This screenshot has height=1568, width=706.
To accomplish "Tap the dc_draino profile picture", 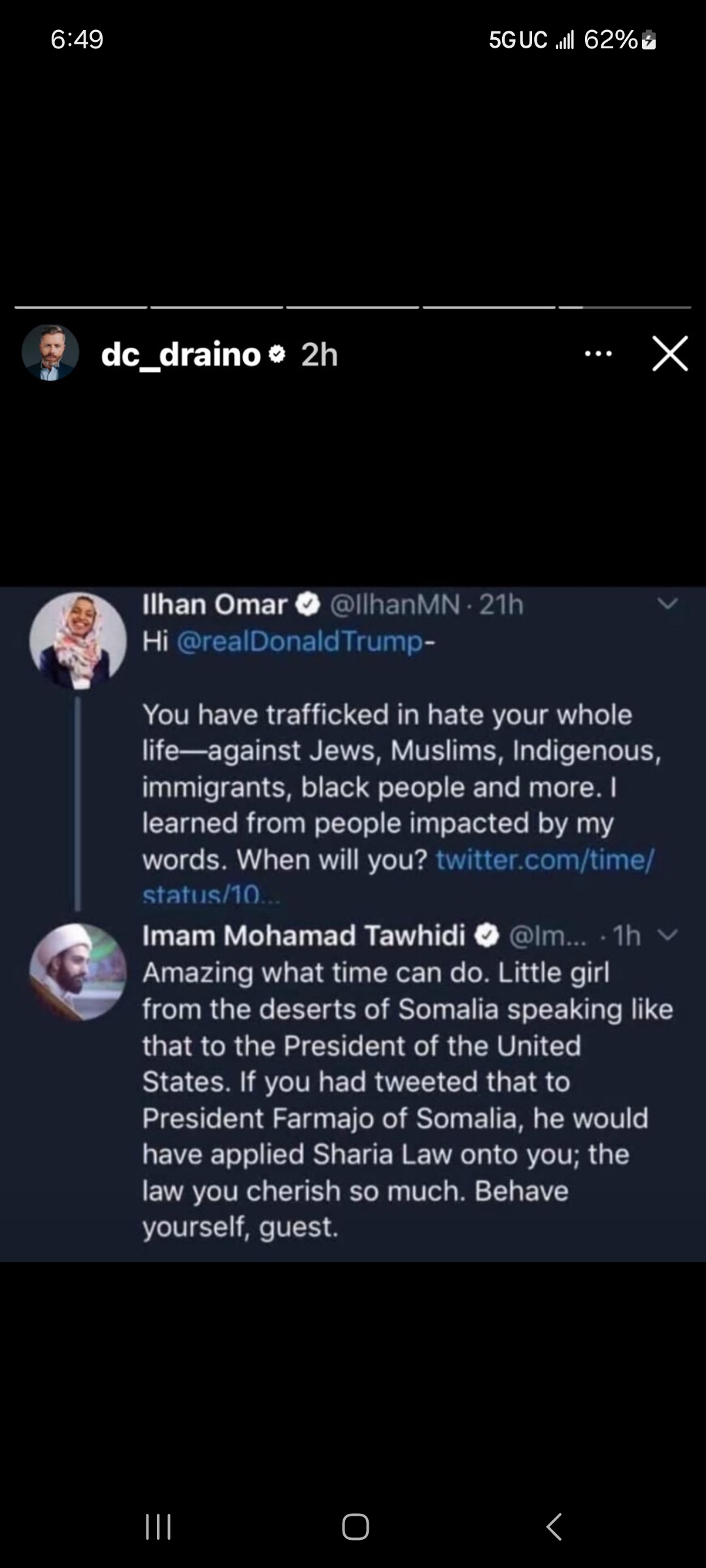I will coord(50,353).
